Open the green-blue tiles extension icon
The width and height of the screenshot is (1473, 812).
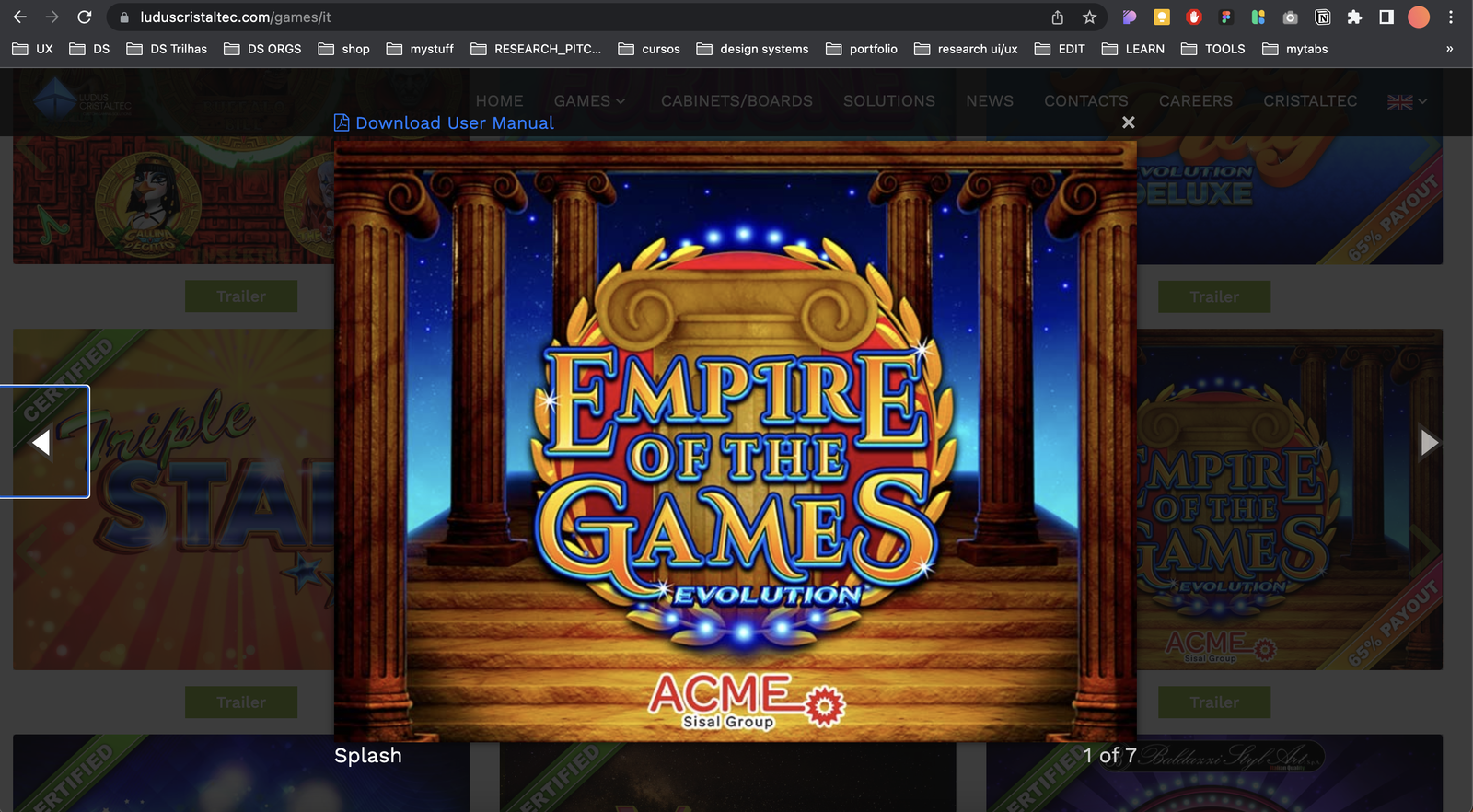(x=1258, y=17)
